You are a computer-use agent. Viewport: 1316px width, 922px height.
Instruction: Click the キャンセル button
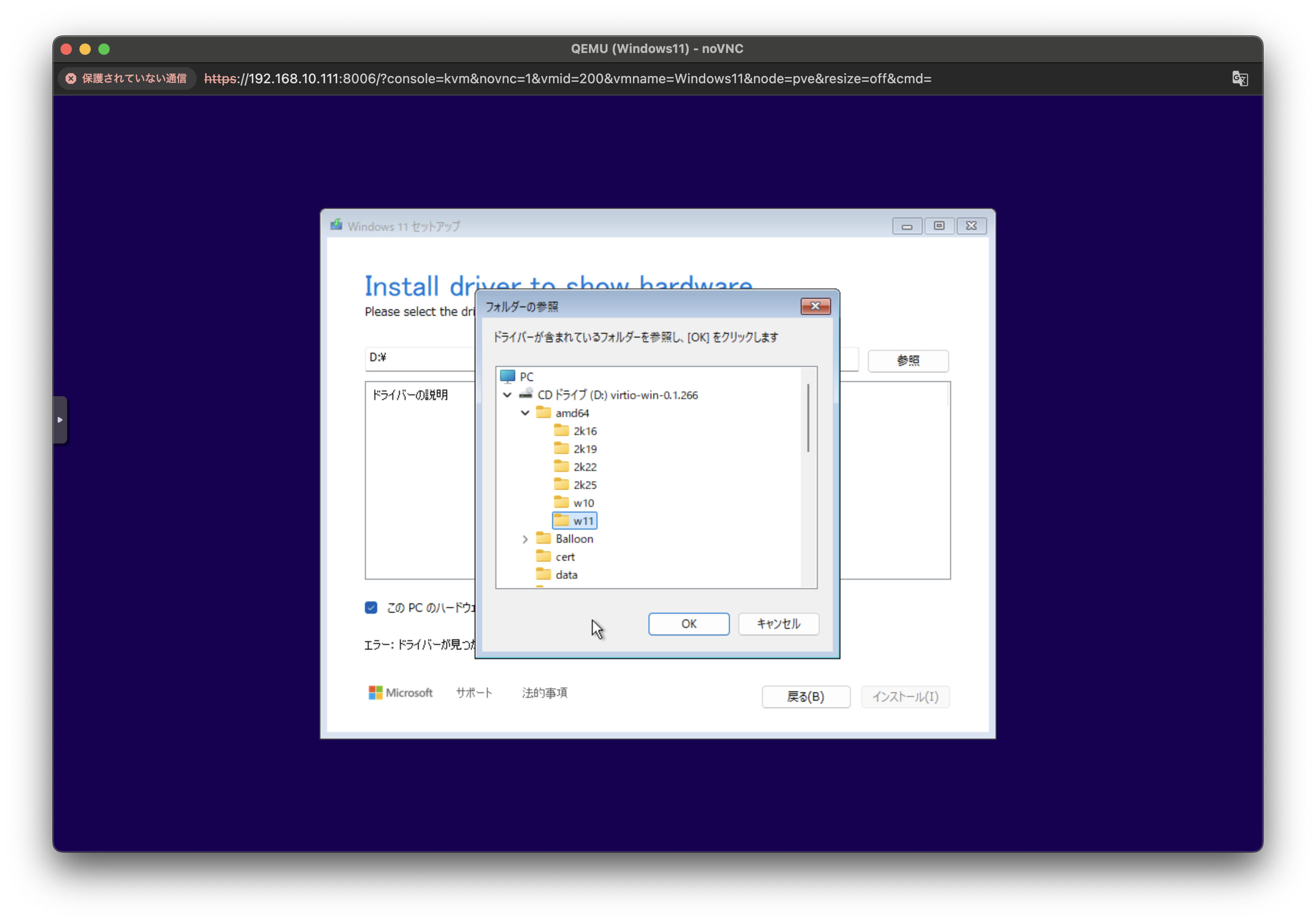tap(778, 624)
